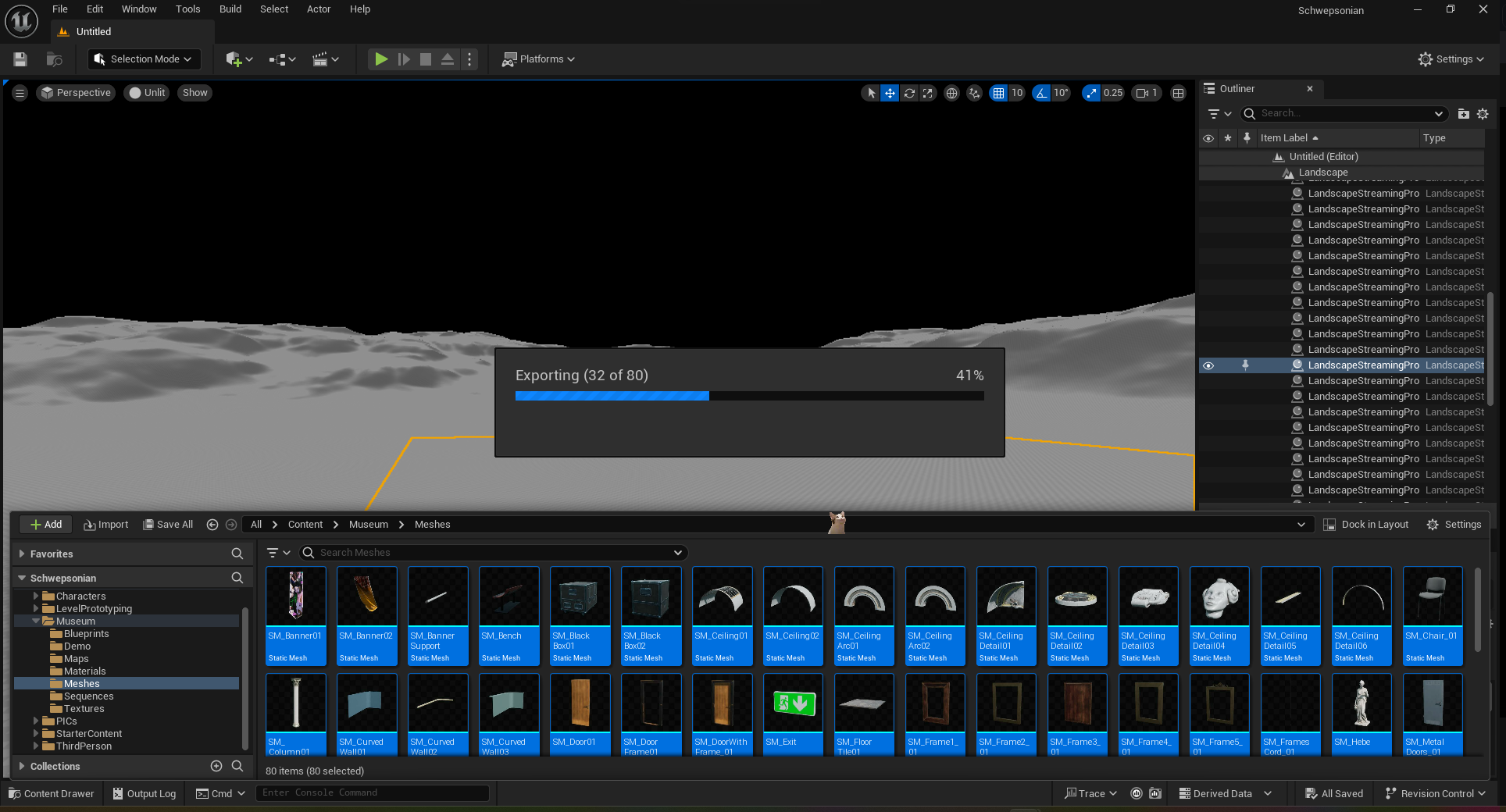
Task: Expand the Platforms dropdown
Action: point(539,59)
